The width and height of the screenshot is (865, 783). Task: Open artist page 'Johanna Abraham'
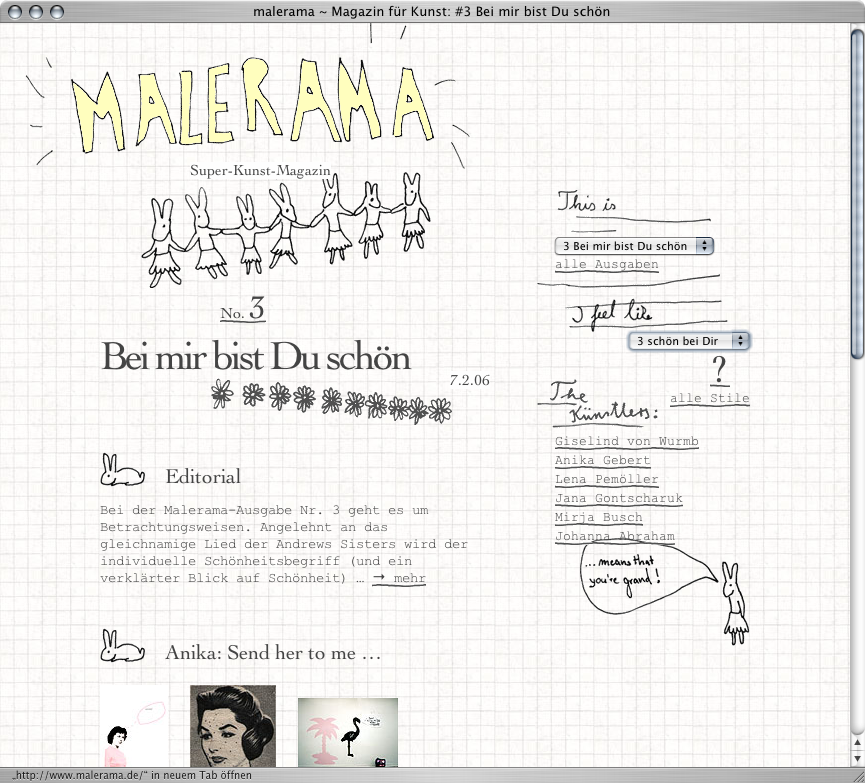(x=614, y=537)
